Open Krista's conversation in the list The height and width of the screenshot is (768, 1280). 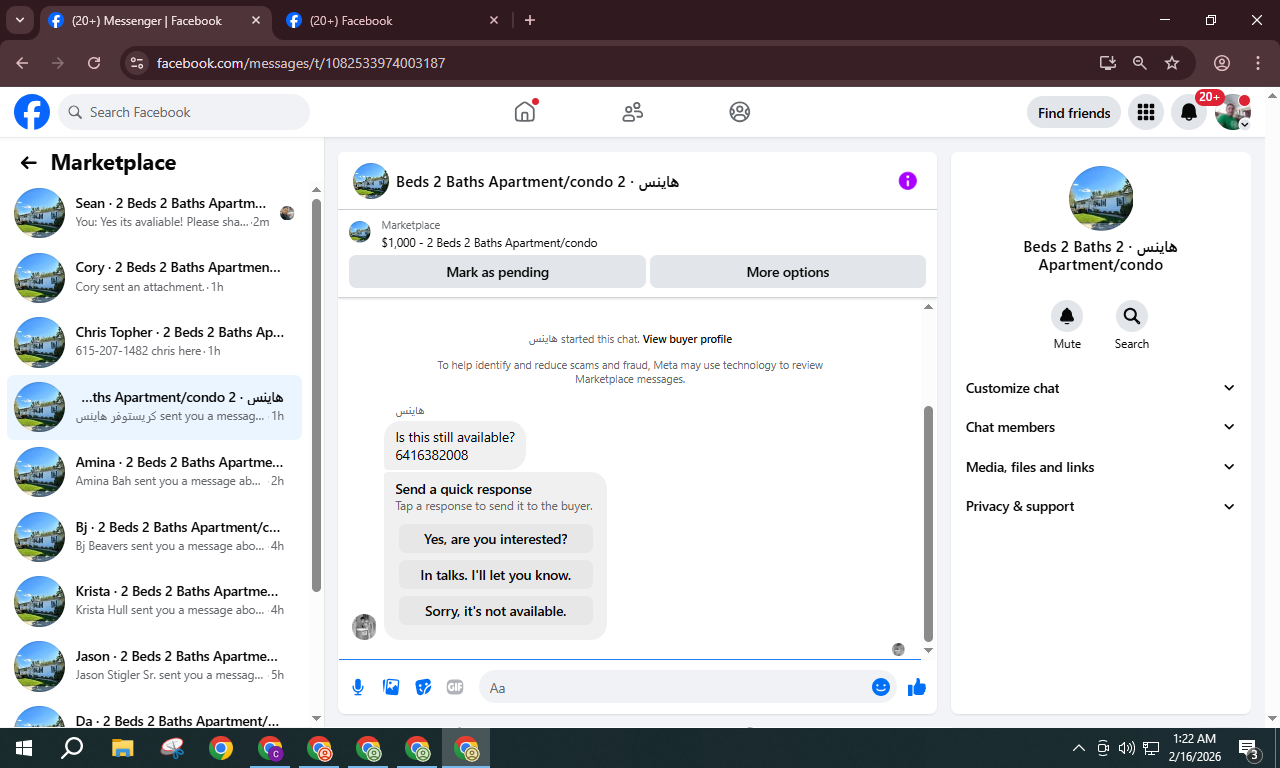[155, 601]
